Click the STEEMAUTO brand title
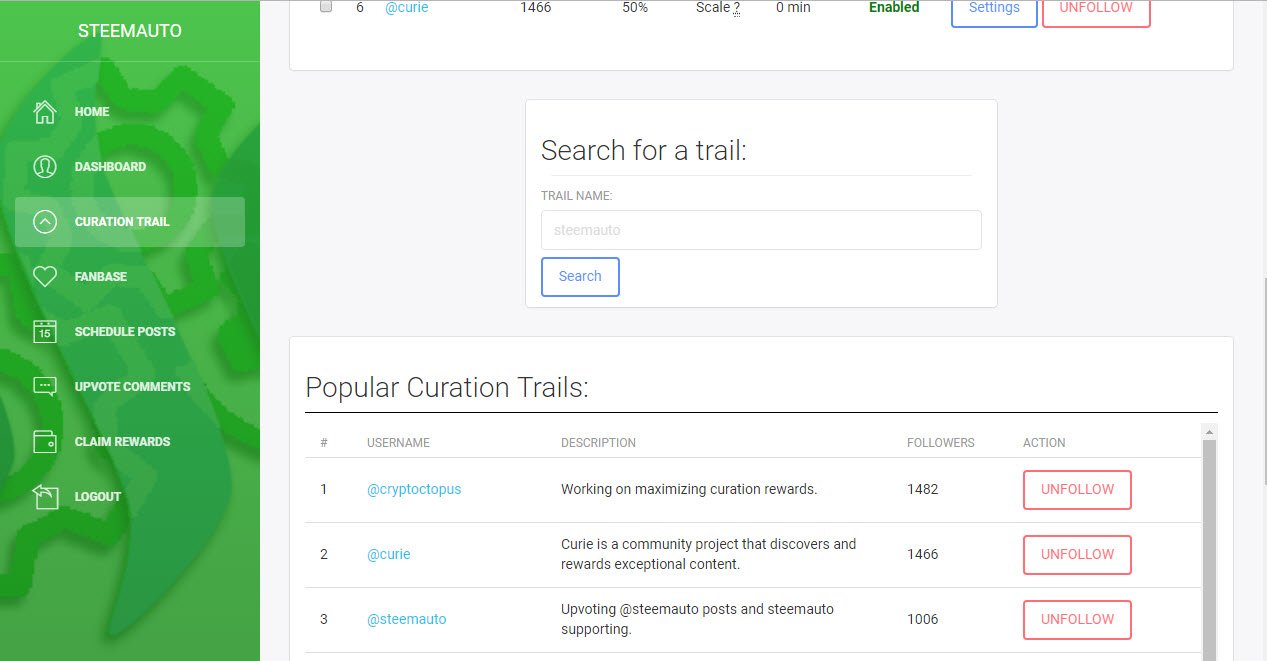The height and width of the screenshot is (661, 1267). point(130,31)
